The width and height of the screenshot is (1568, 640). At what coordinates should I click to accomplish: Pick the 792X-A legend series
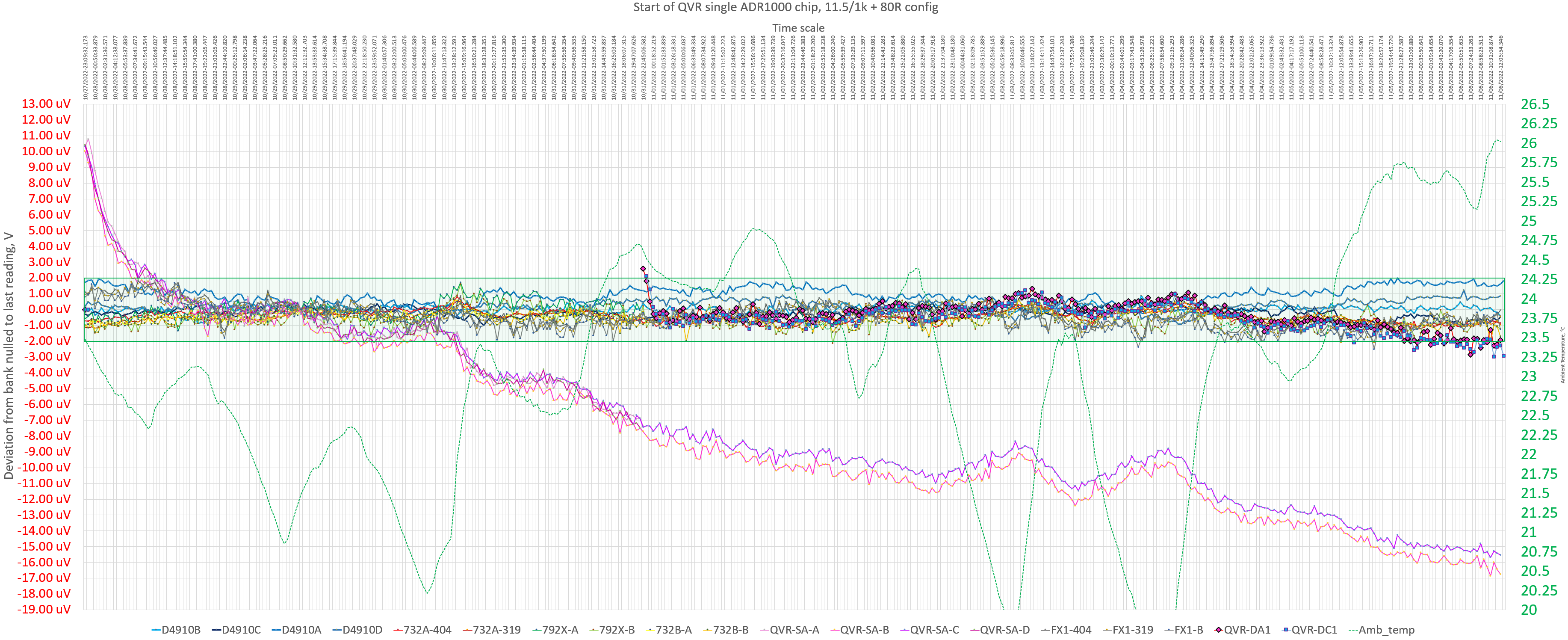tap(555, 630)
